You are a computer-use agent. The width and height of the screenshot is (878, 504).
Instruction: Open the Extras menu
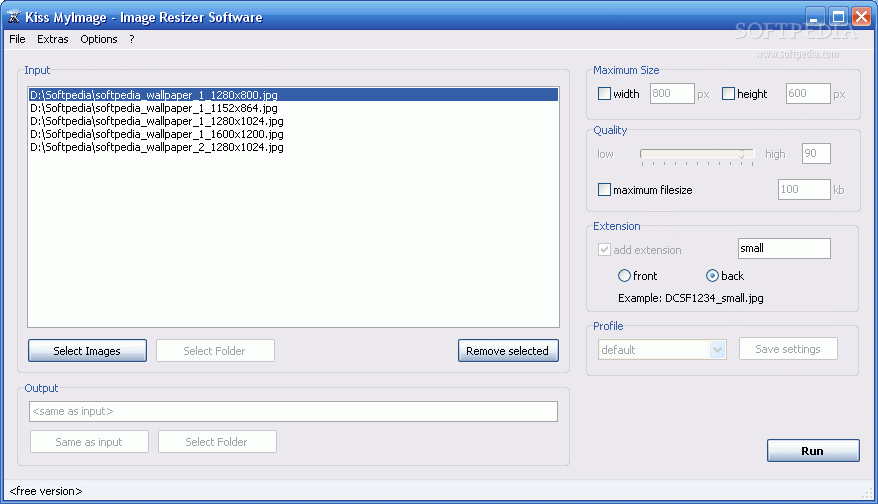[x=53, y=39]
